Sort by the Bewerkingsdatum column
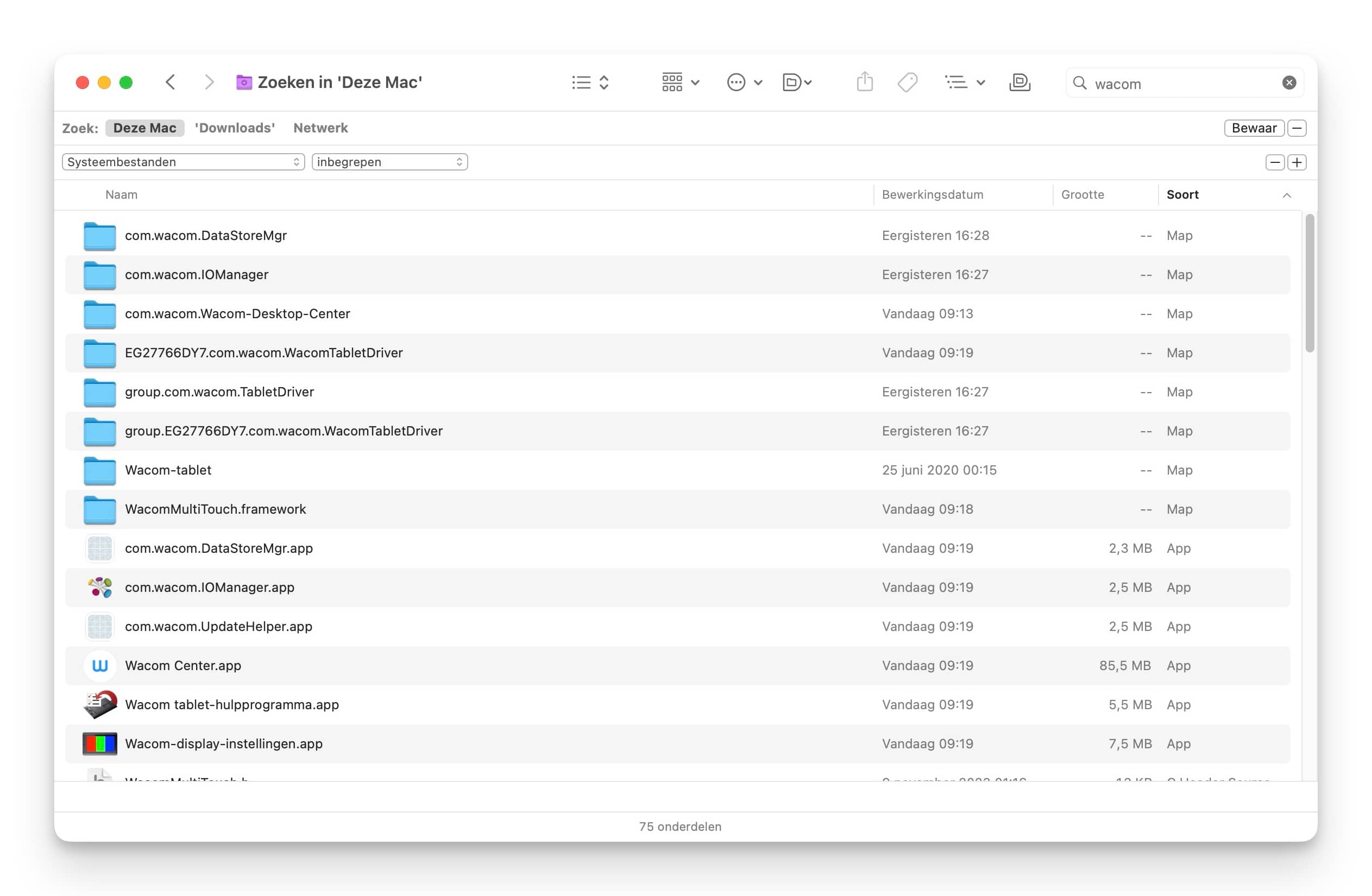Viewport: 1372px width, 896px height. point(933,195)
